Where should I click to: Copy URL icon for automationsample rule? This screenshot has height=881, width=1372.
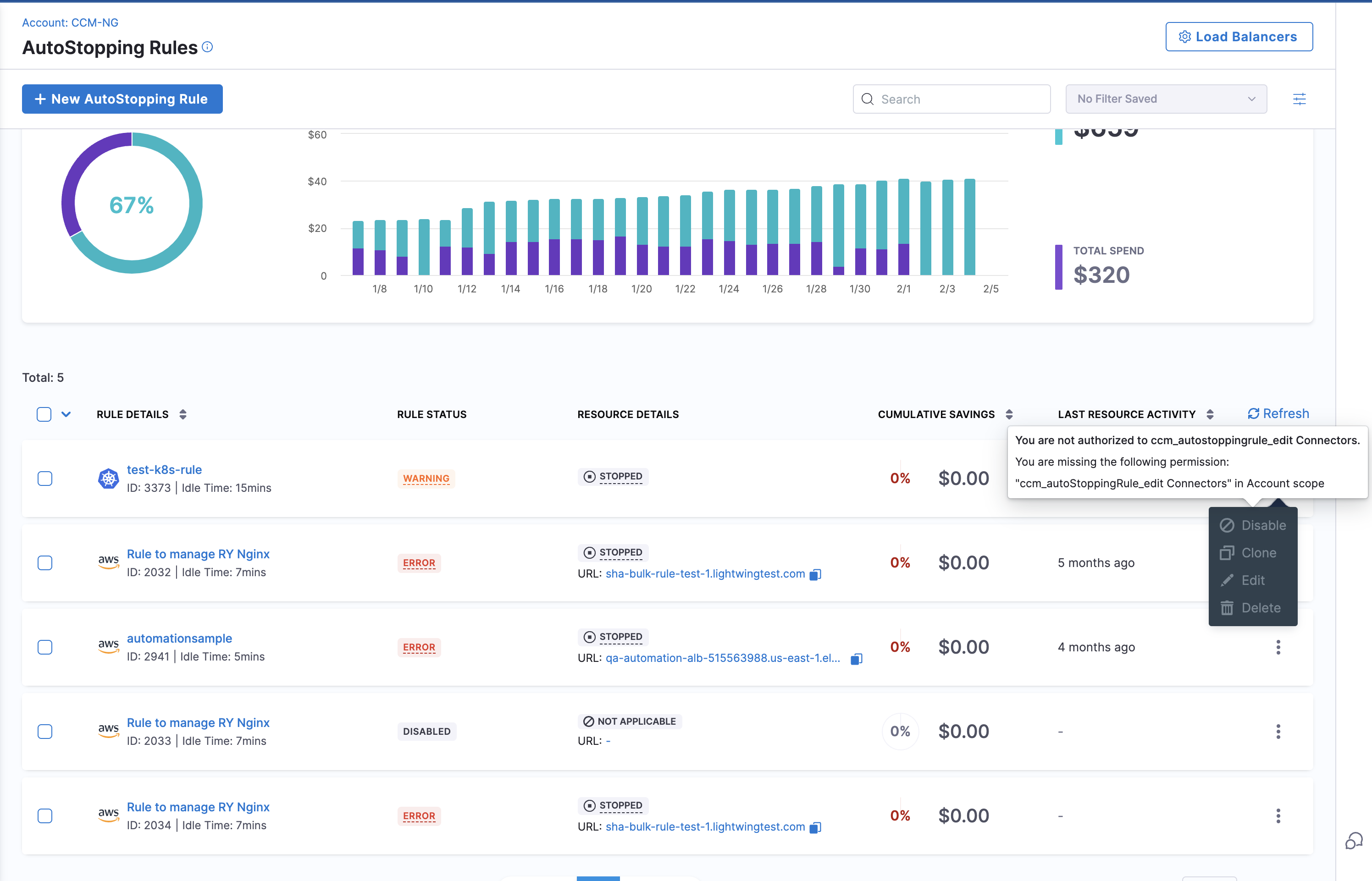(x=856, y=659)
